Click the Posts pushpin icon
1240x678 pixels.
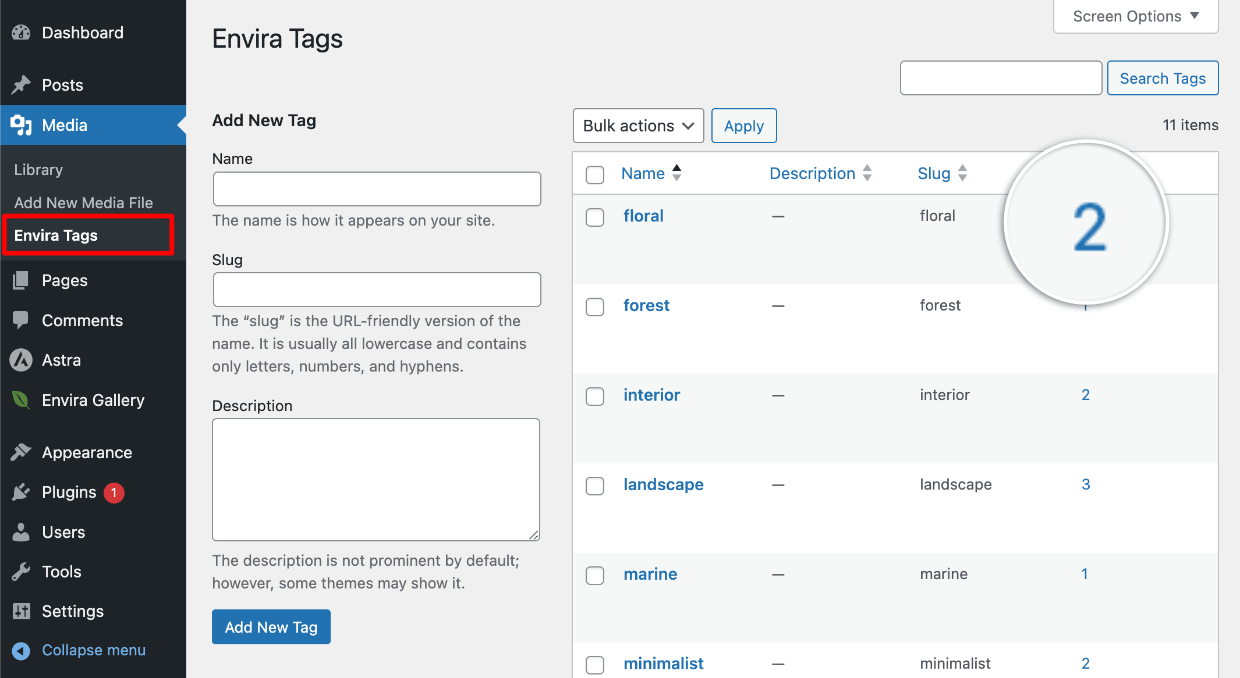pos(21,85)
